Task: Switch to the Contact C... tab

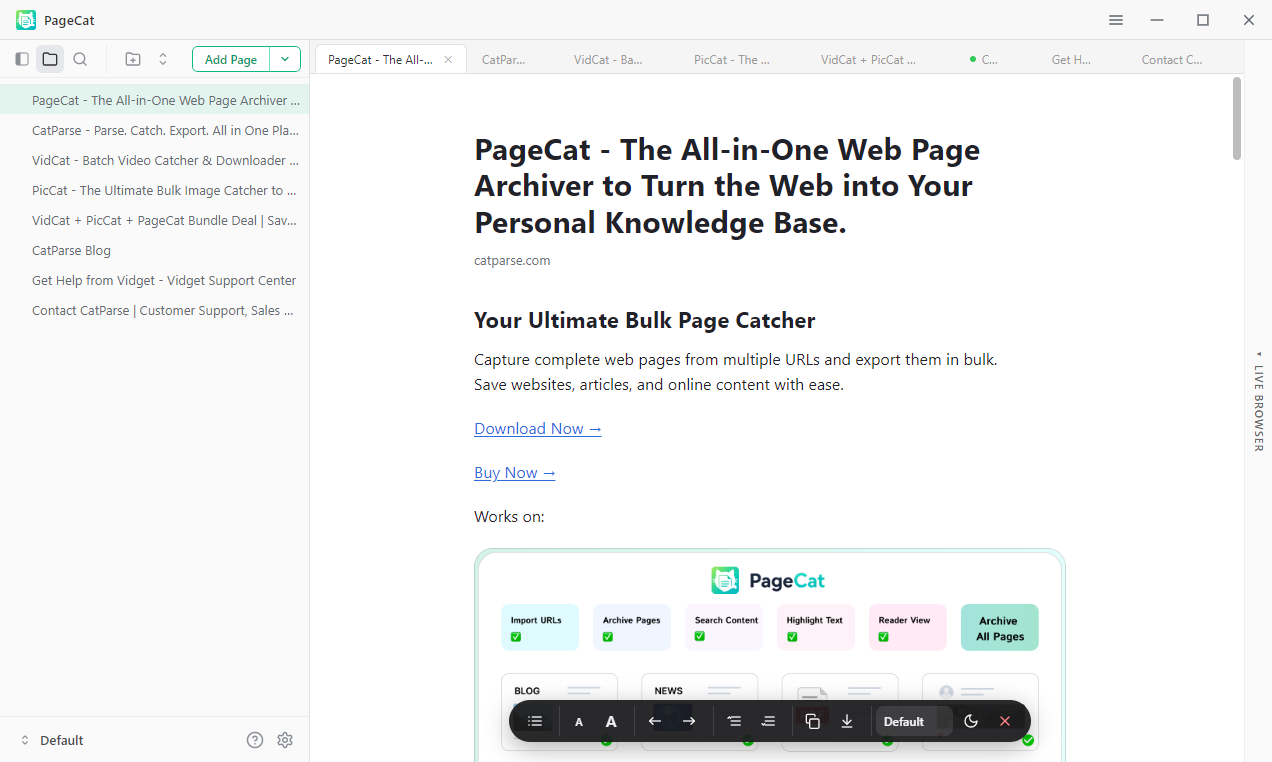Action: coord(1172,60)
